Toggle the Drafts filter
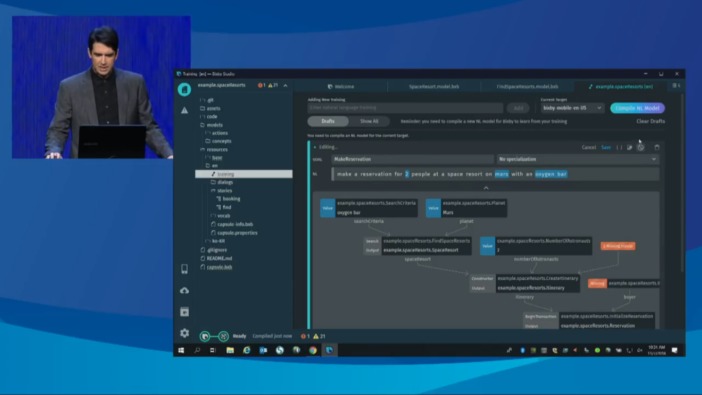The height and width of the screenshot is (395, 702). coord(328,121)
